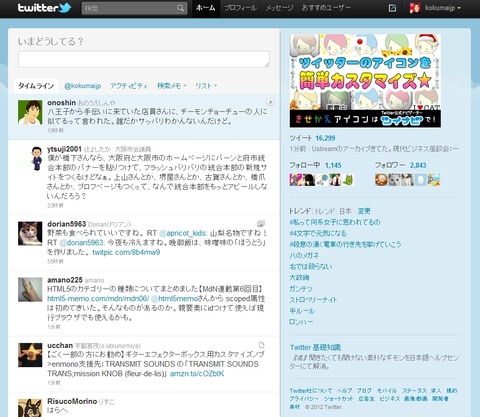Open footer link ブログ
The width and height of the screenshot is (480, 417).
coord(364,390)
